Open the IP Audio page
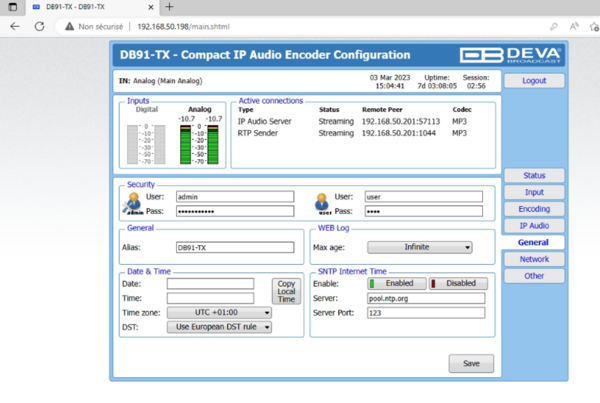The image size is (600, 403). [534, 226]
